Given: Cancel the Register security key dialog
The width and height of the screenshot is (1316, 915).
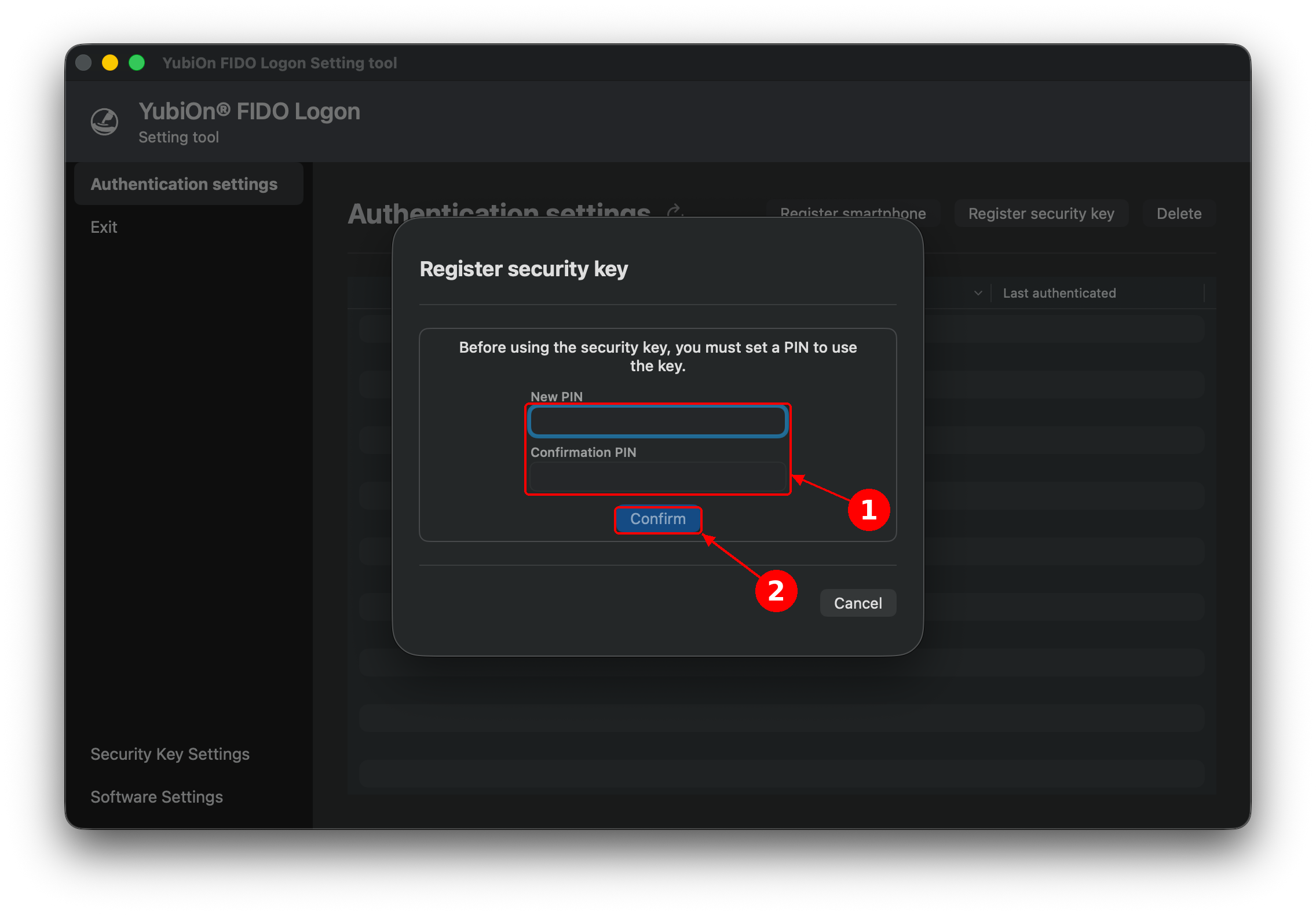Looking at the screenshot, I should tap(858, 603).
